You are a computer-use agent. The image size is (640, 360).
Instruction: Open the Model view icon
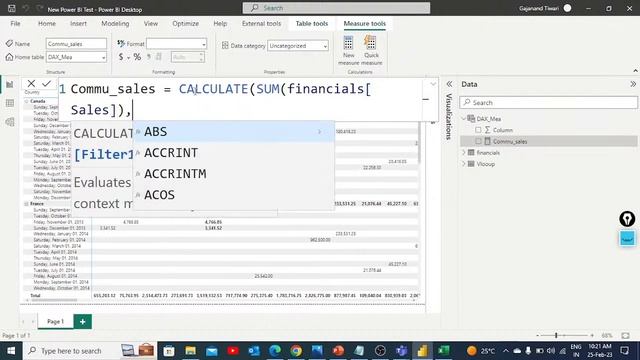10,122
